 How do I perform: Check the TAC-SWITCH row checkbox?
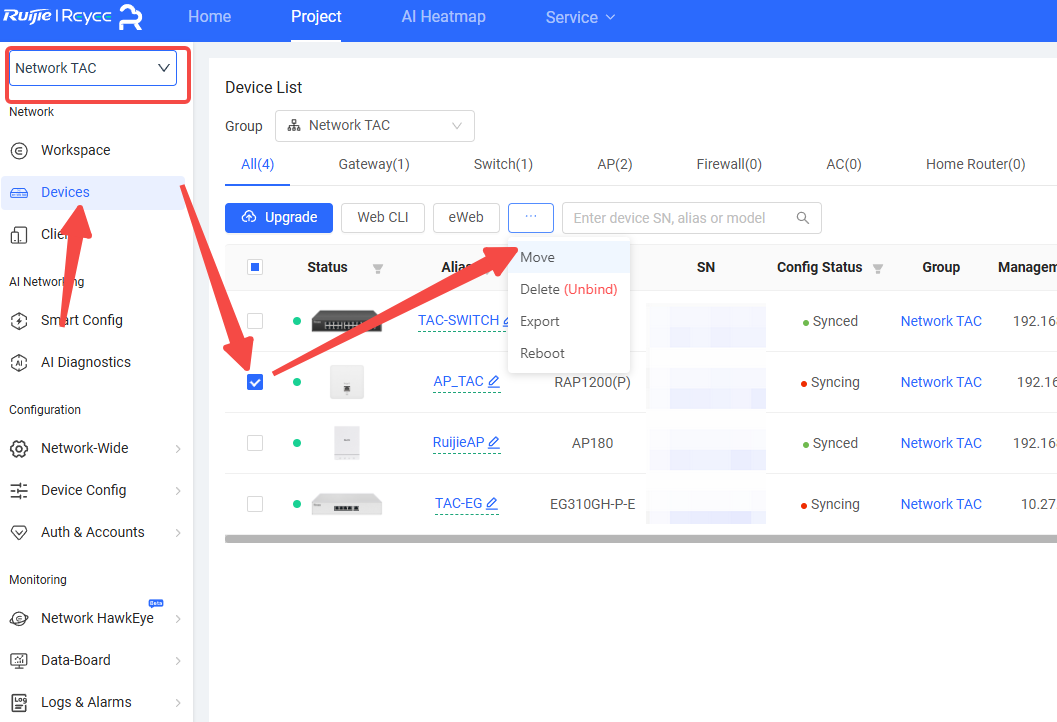[x=255, y=321]
